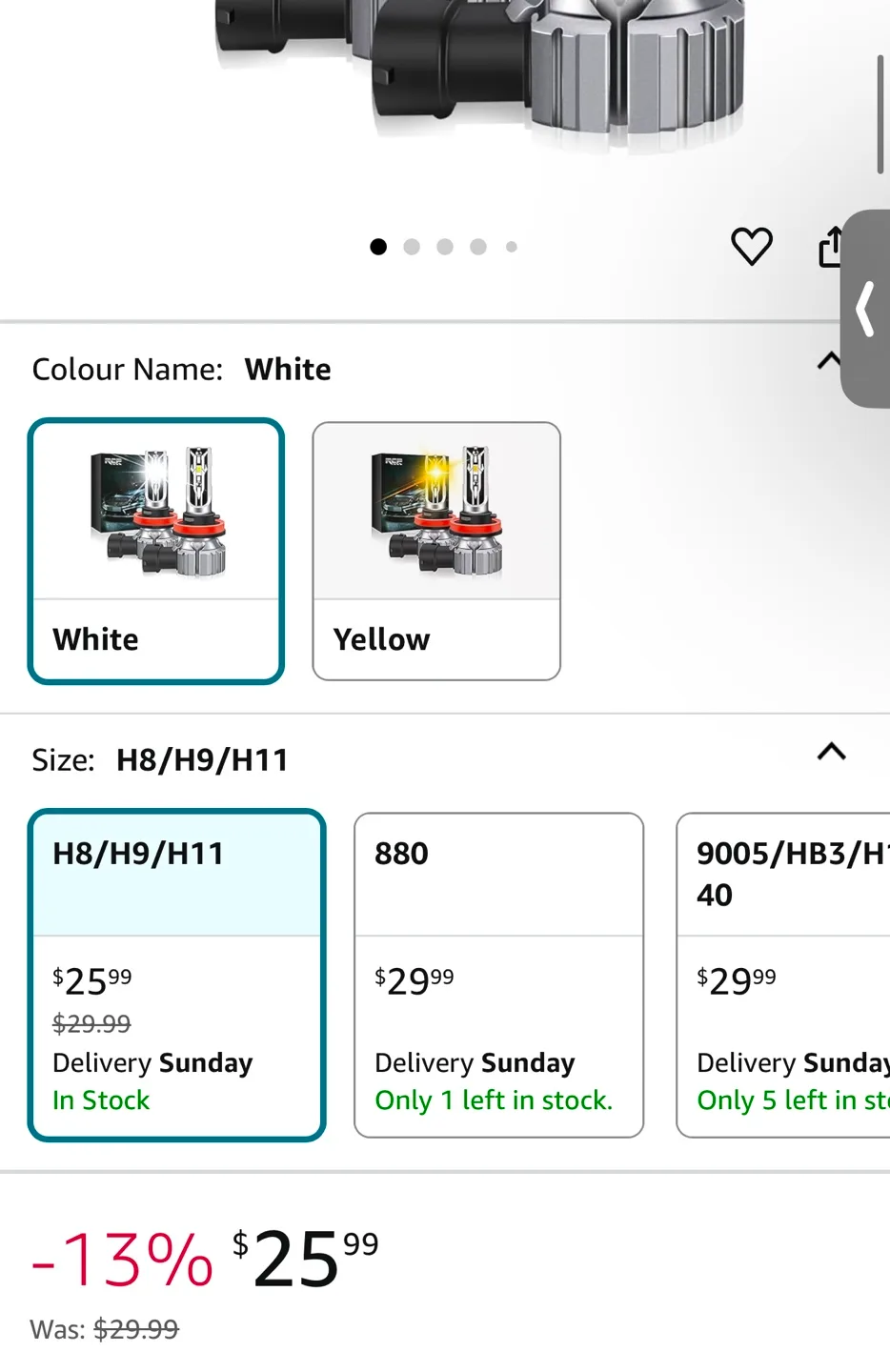Tap the last small pagination dot
Viewport: 890px width, 1372px height.
[512, 247]
